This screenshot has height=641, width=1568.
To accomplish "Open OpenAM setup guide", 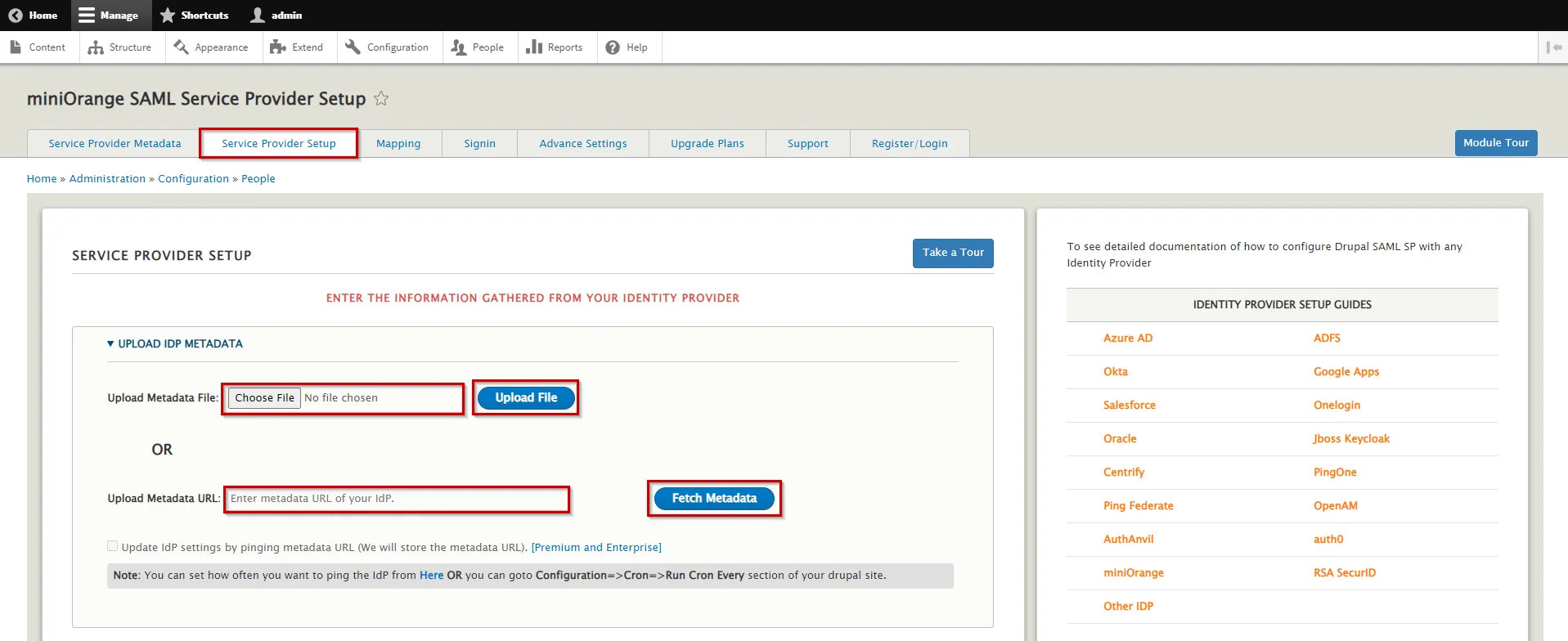I will click(1336, 505).
